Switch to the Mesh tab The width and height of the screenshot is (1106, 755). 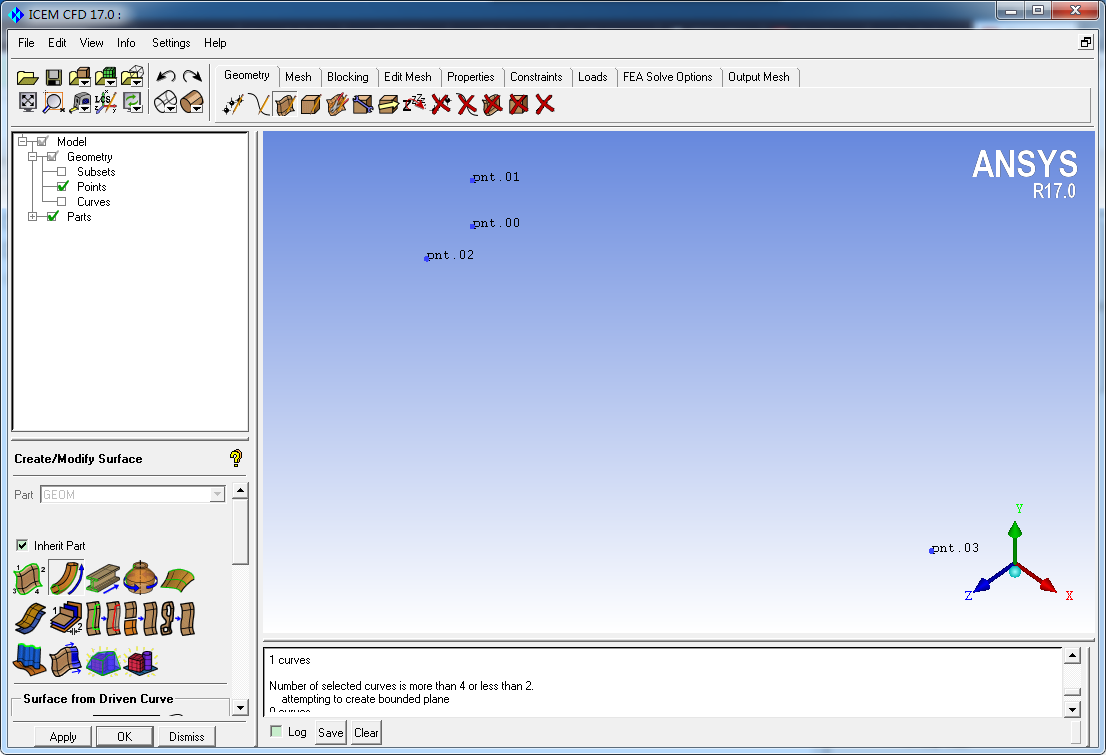(x=298, y=77)
